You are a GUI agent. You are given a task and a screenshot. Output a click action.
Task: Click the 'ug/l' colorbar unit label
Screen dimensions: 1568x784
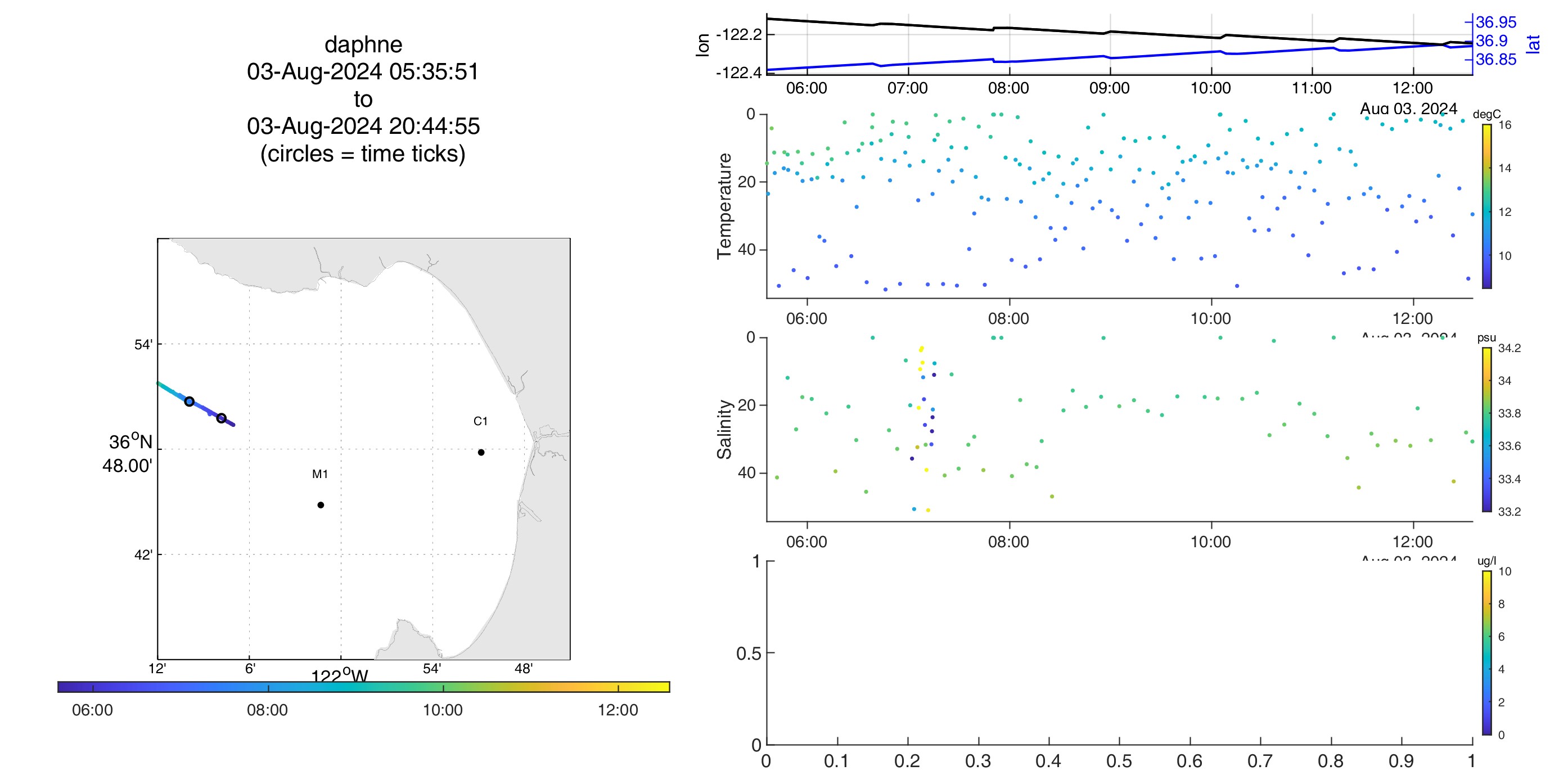[1486, 561]
